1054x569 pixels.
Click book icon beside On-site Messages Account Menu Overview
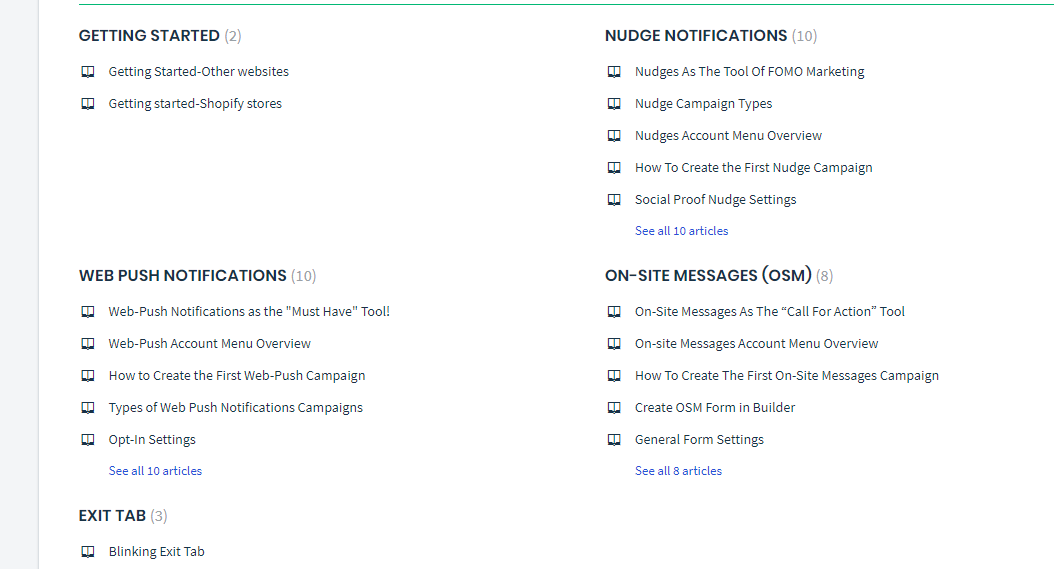point(614,344)
